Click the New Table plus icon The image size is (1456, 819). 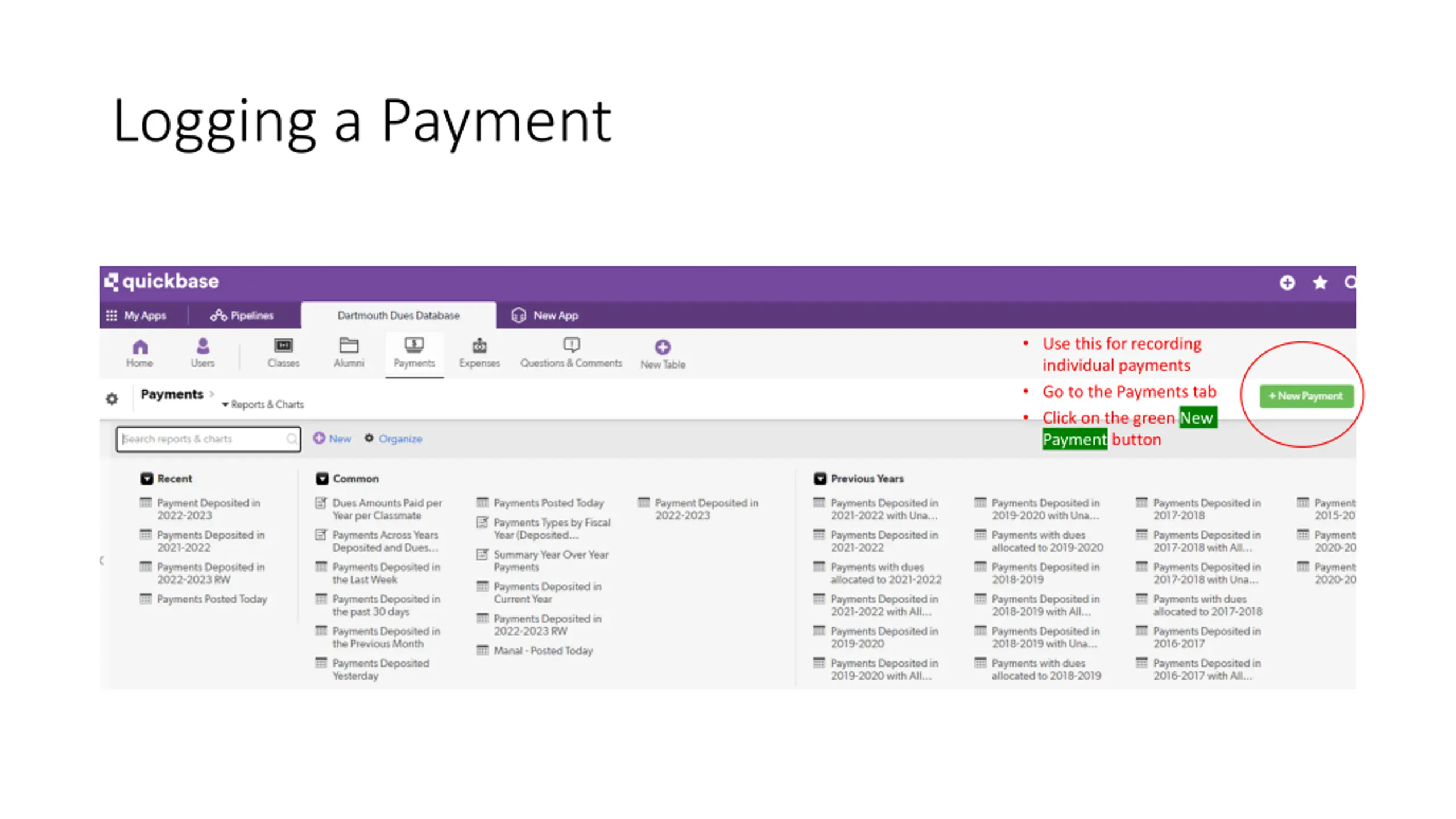(663, 347)
